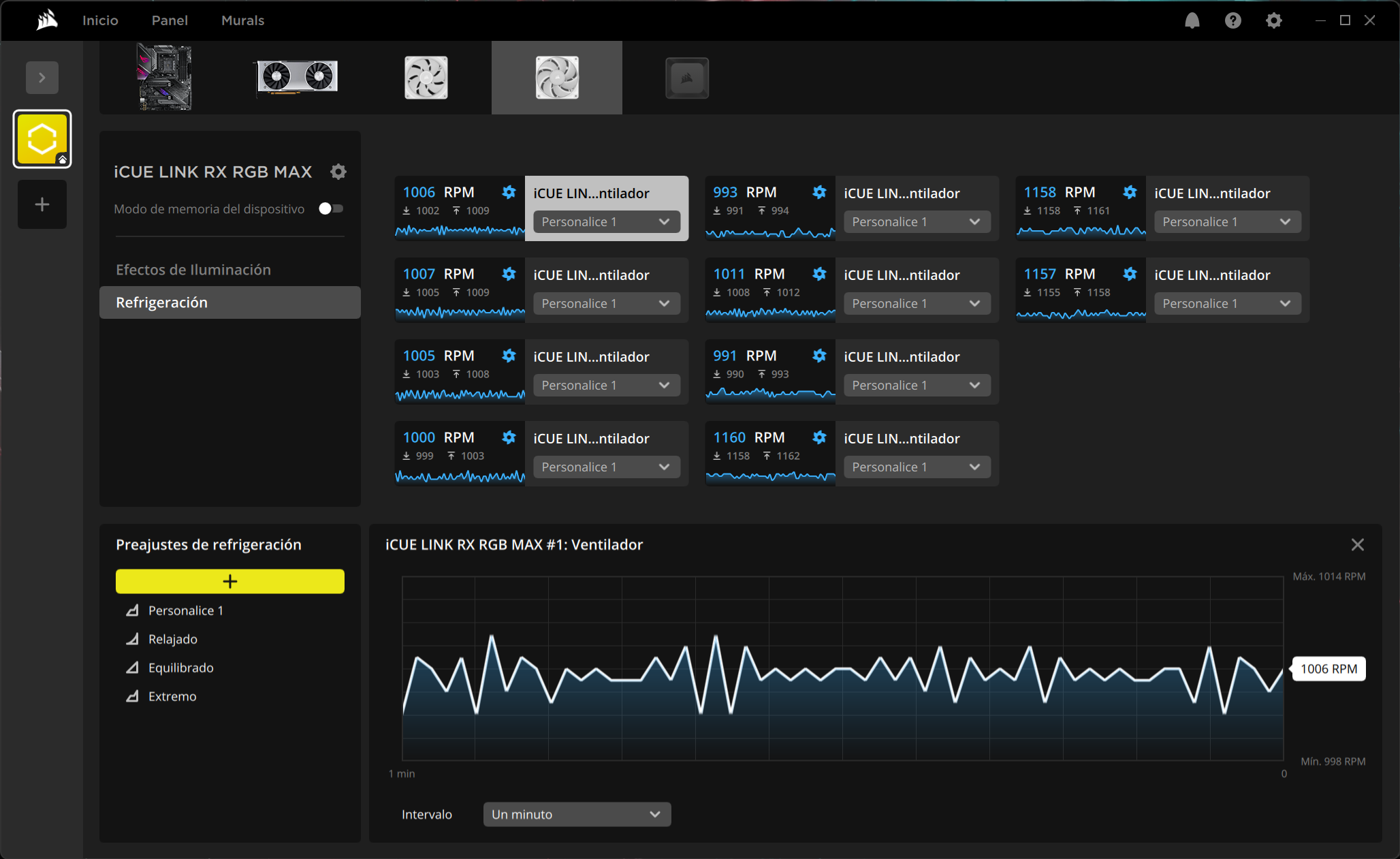Viewport: 1400px width, 859px height.
Task: Go to Murals menu
Action: coord(242,20)
